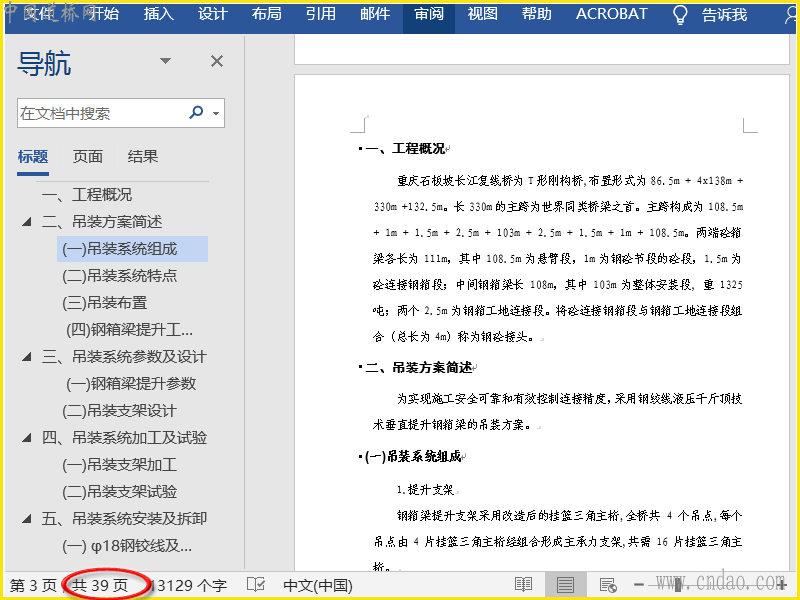Open the 设计 ribbon tab
The height and width of the screenshot is (600, 800).
click(212, 13)
